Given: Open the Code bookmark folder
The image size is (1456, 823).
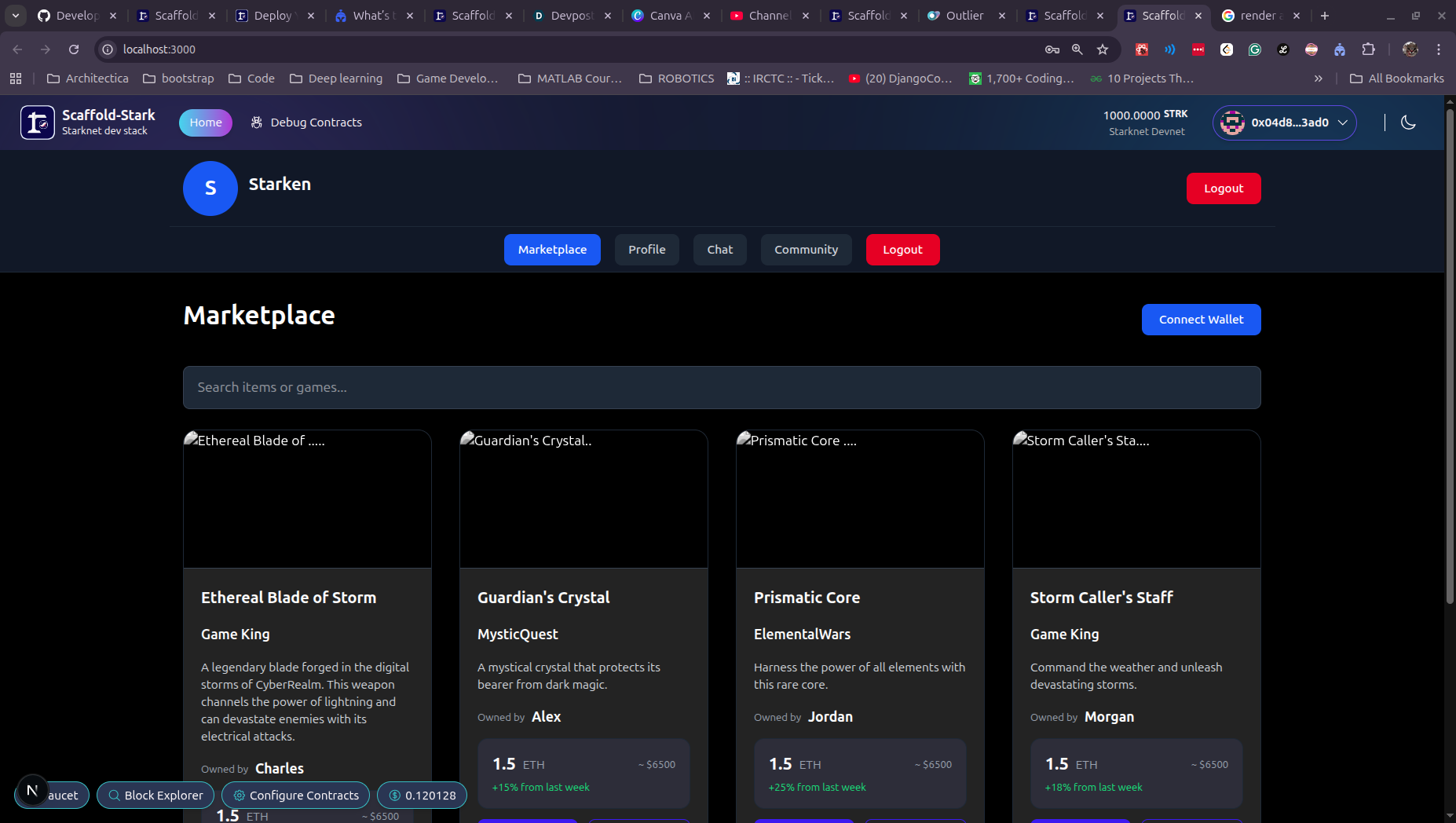Looking at the screenshot, I should coord(251,79).
